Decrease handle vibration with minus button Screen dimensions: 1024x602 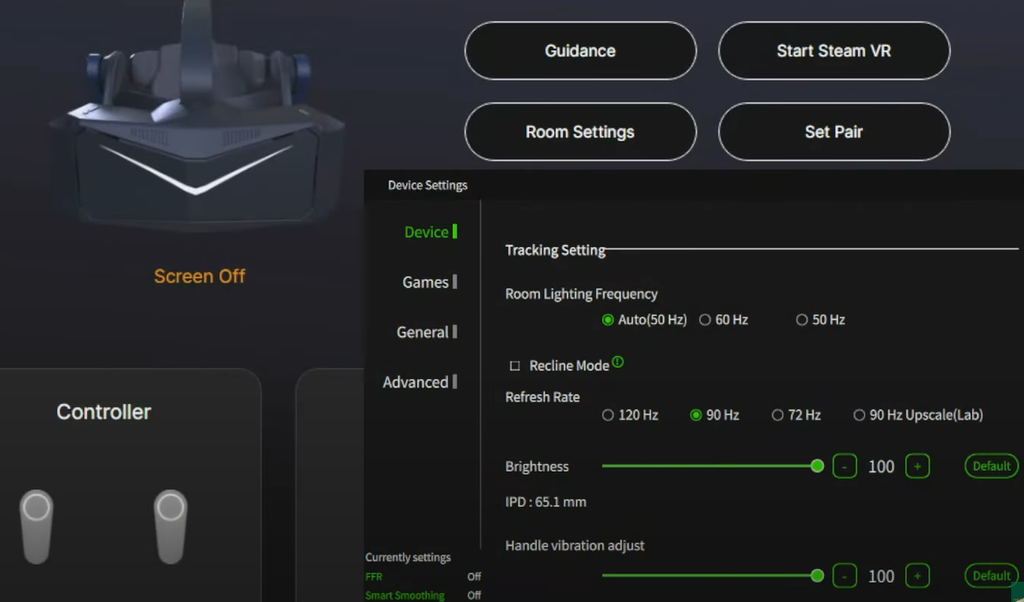(x=845, y=576)
